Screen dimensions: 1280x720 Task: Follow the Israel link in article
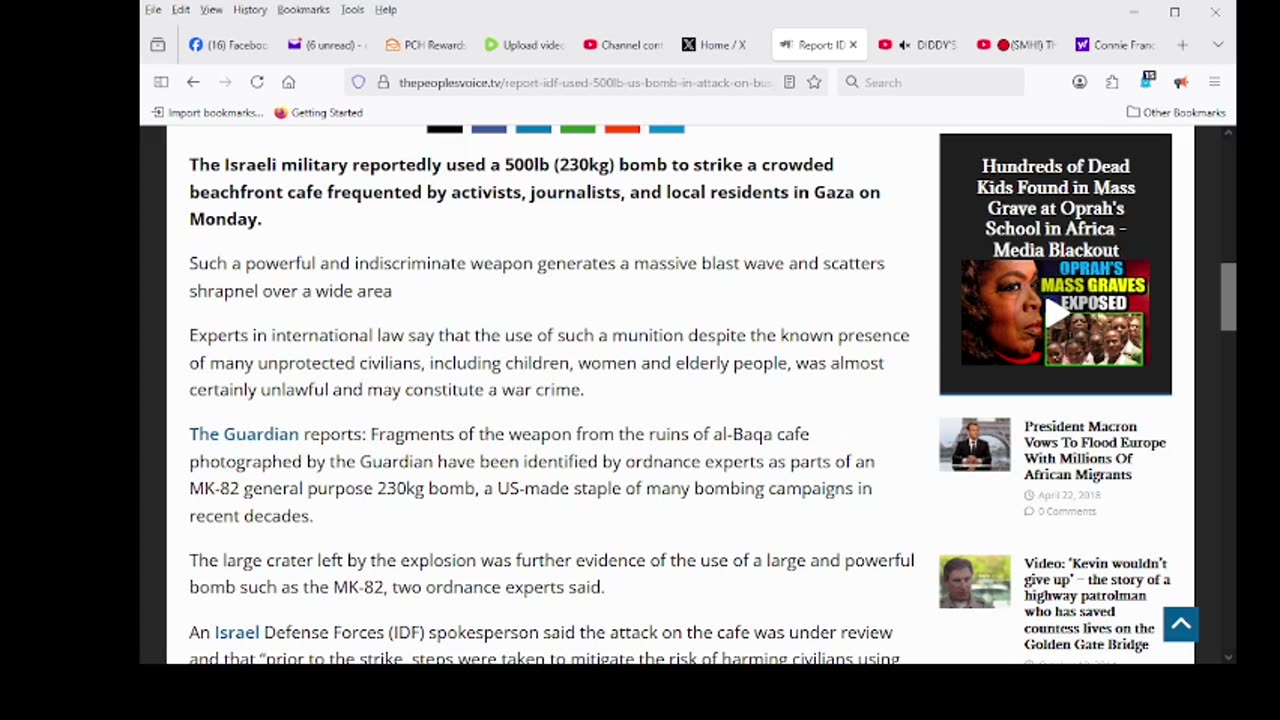[237, 632]
